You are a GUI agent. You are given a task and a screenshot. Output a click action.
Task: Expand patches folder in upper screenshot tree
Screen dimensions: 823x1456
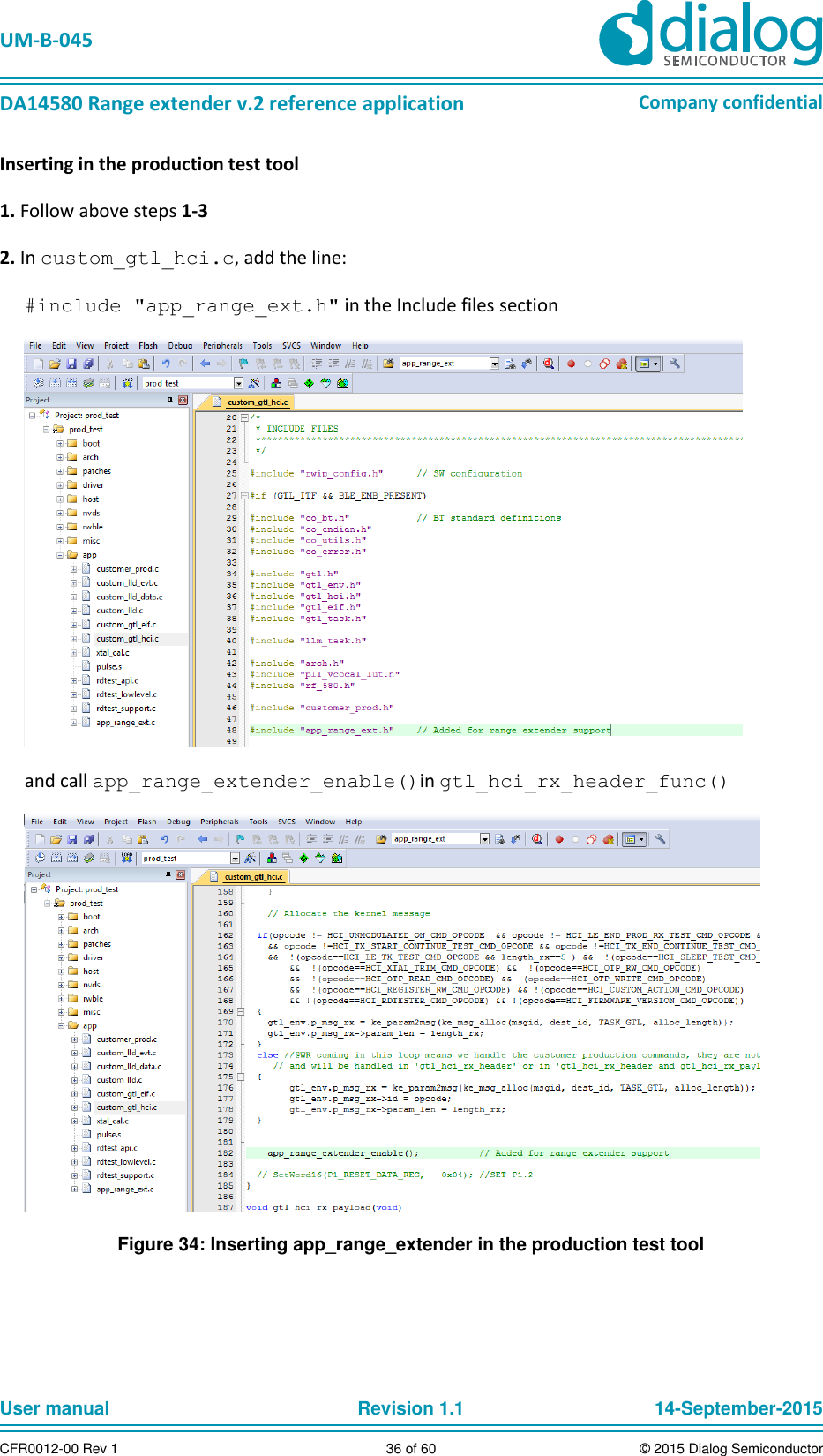click(x=60, y=471)
